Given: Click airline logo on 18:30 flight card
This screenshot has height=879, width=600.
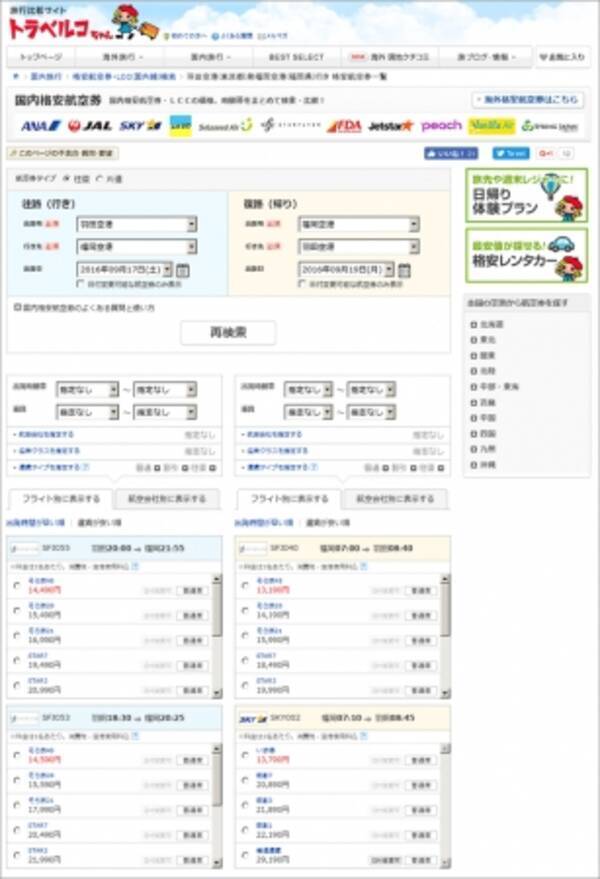Looking at the screenshot, I should (x=25, y=718).
